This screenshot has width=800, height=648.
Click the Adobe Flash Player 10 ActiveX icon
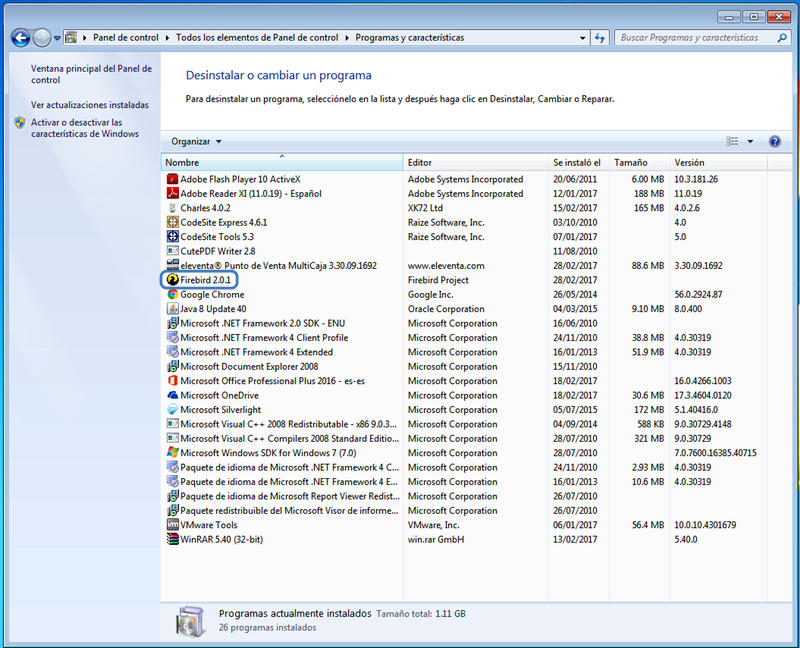coord(172,179)
